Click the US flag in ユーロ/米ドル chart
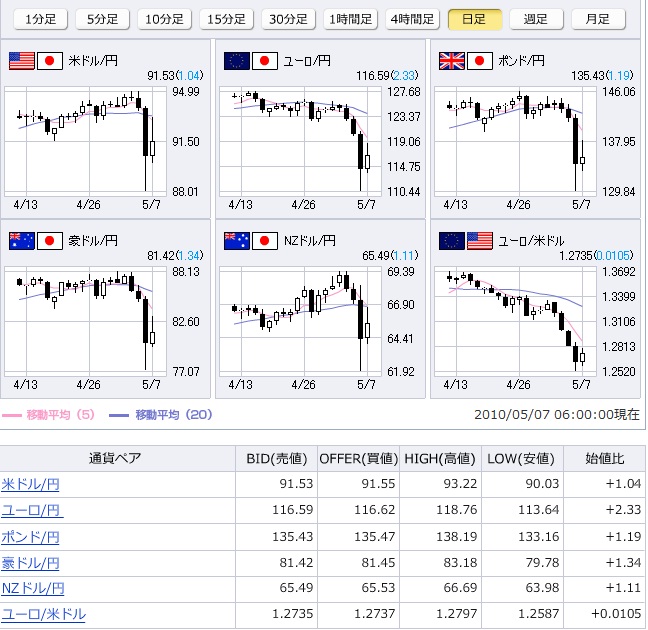The image size is (648, 630). (x=480, y=241)
